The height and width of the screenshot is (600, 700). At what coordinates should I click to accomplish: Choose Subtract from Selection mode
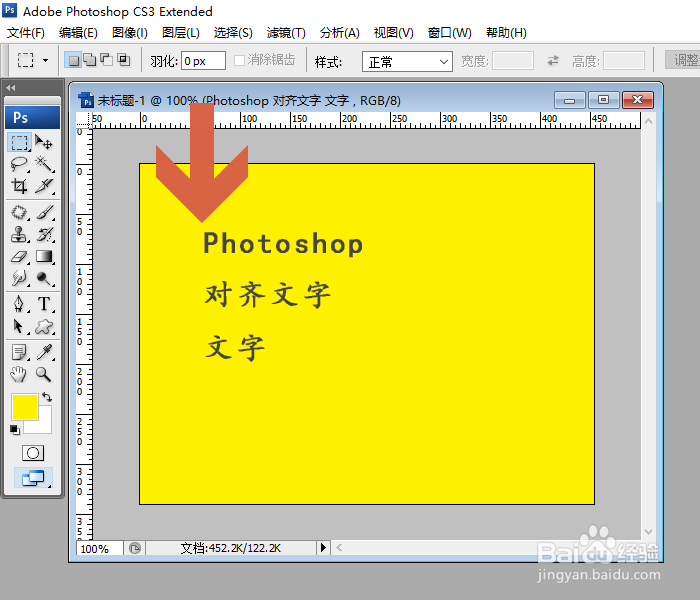(107, 60)
